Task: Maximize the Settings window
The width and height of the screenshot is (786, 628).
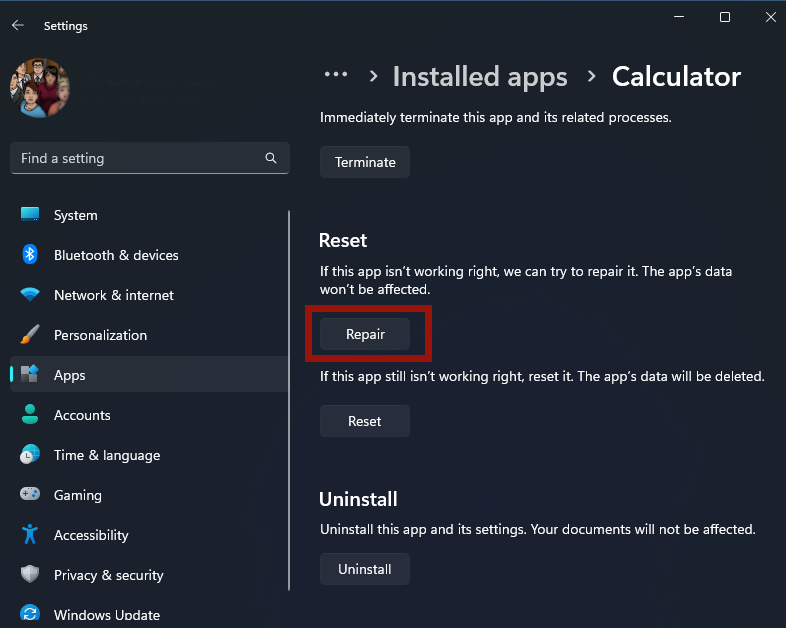Action: (x=724, y=17)
